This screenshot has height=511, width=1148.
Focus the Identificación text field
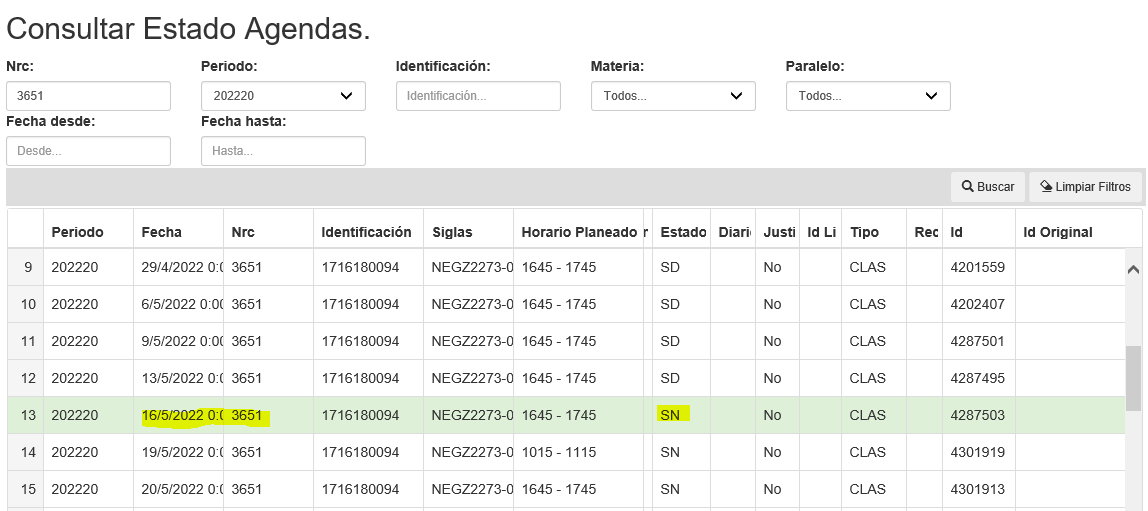click(x=478, y=96)
